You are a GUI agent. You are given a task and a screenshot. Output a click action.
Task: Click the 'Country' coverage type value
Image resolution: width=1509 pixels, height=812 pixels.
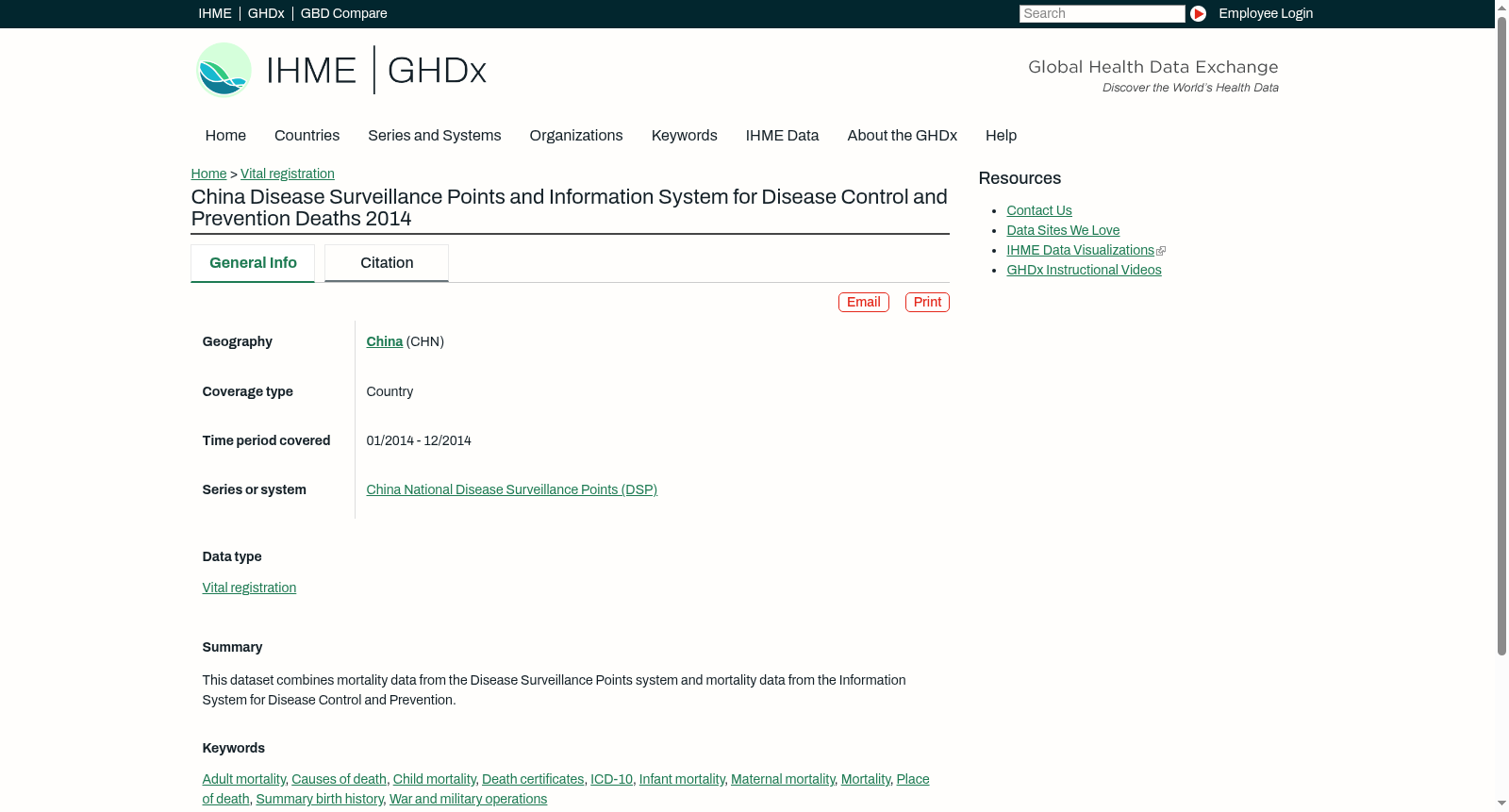pos(390,391)
